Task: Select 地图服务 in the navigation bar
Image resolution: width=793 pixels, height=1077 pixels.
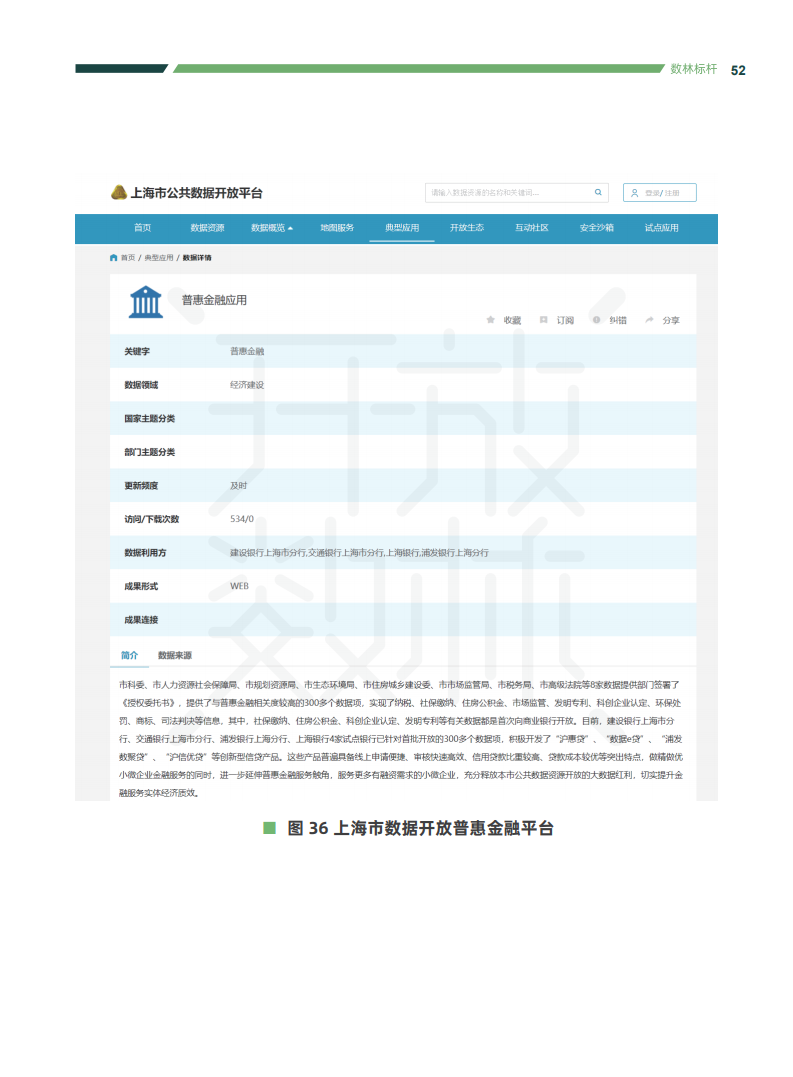Action: [x=337, y=228]
